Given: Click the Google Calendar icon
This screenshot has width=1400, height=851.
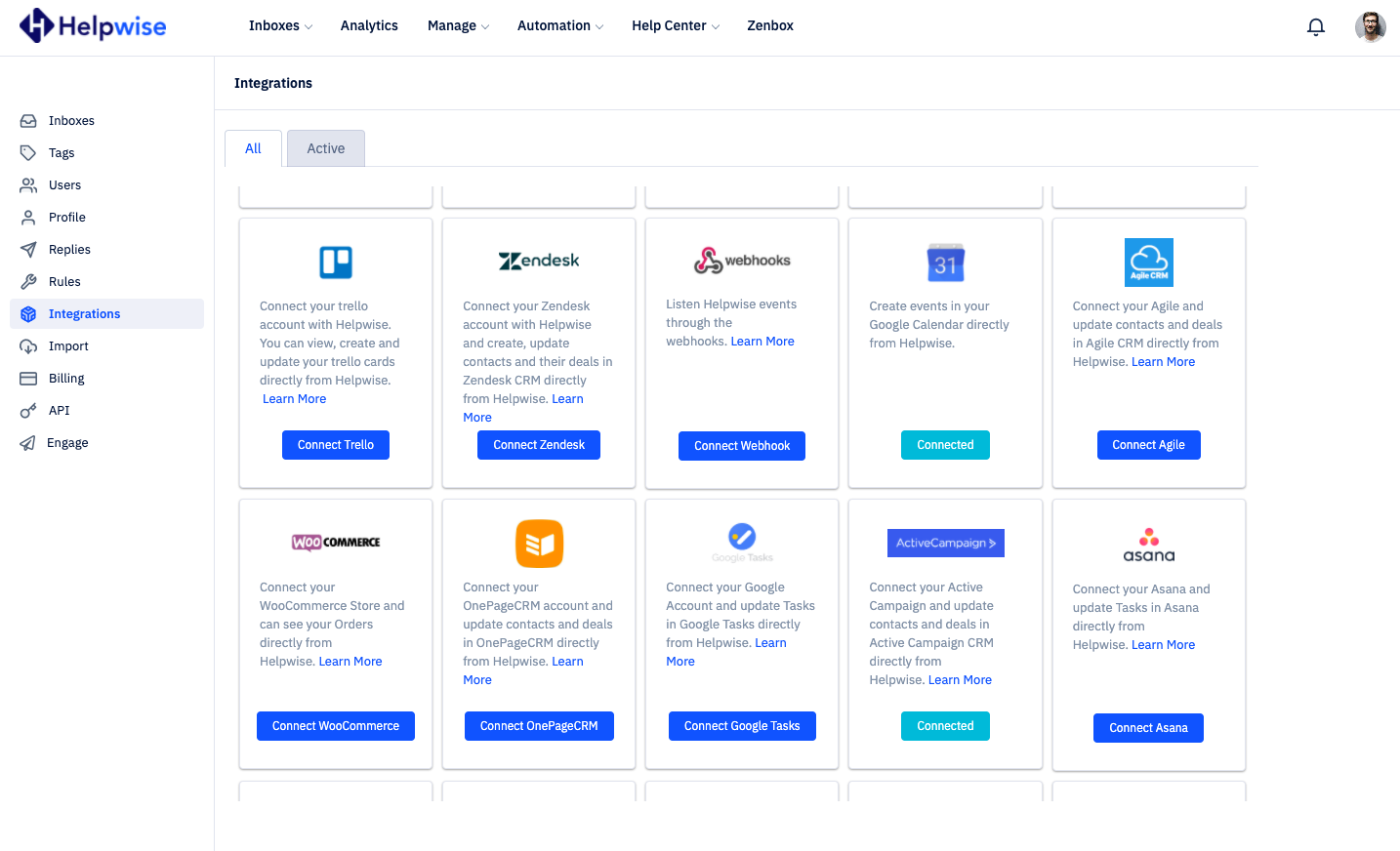Looking at the screenshot, I should point(945,263).
